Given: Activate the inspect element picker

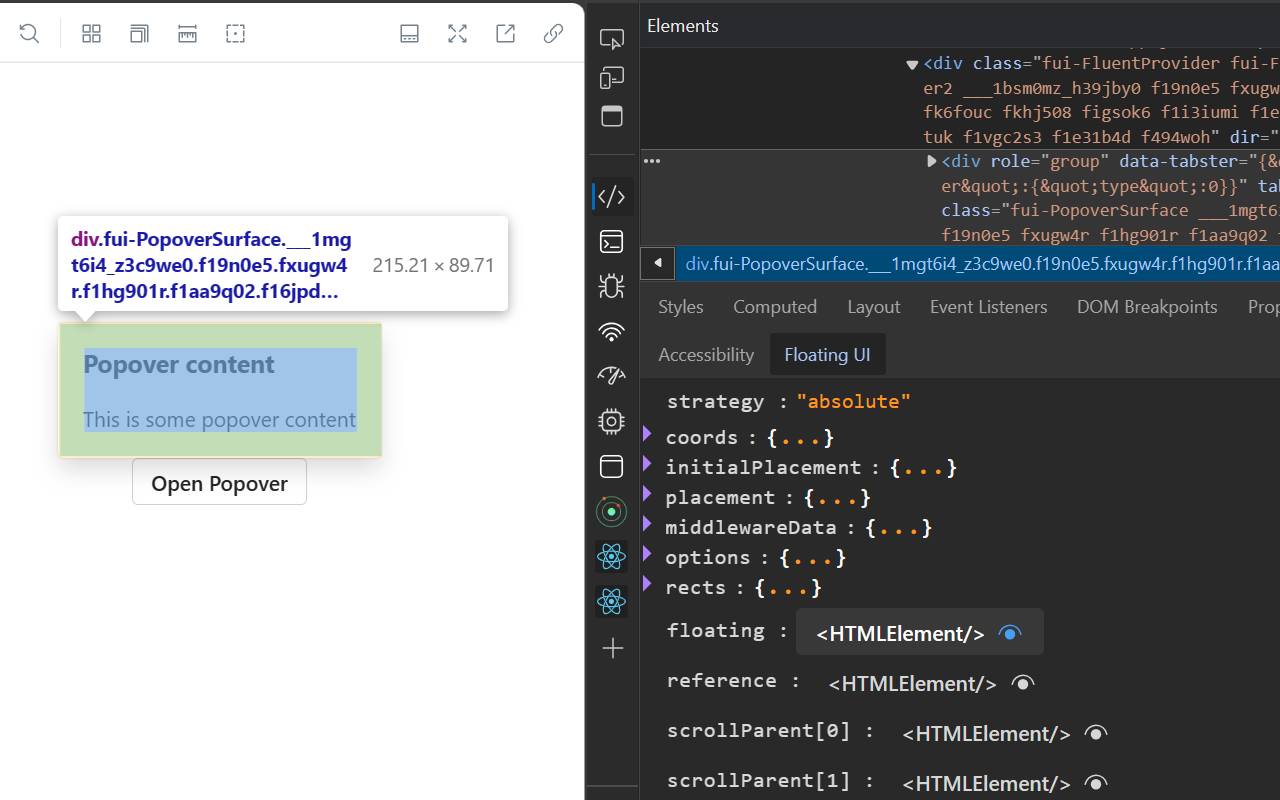Looking at the screenshot, I should point(611,39).
